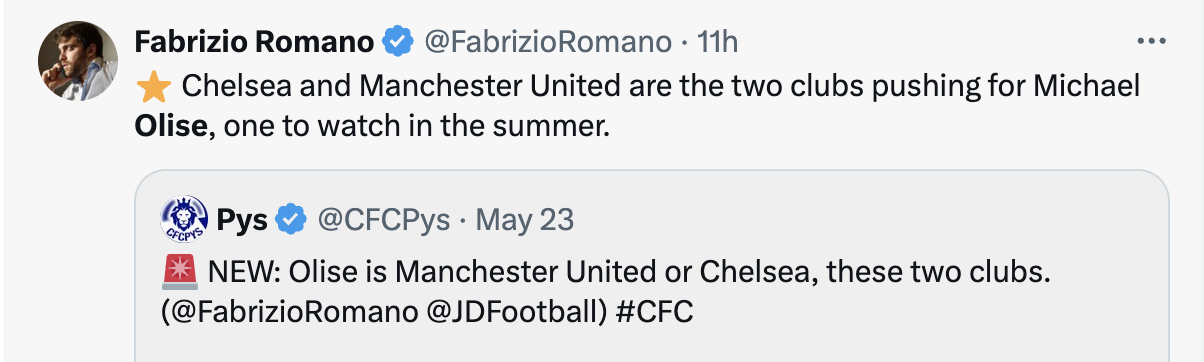Open the @CFCPys handle
This screenshot has height=362, width=1204.
pos(383,219)
